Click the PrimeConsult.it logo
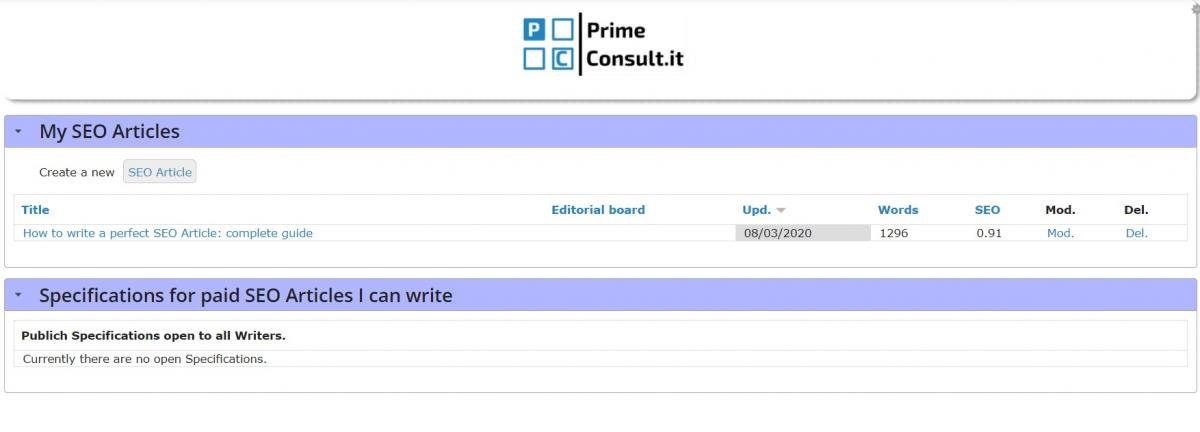Viewport: 1200px width, 432px height. pyautogui.click(x=604, y=44)
